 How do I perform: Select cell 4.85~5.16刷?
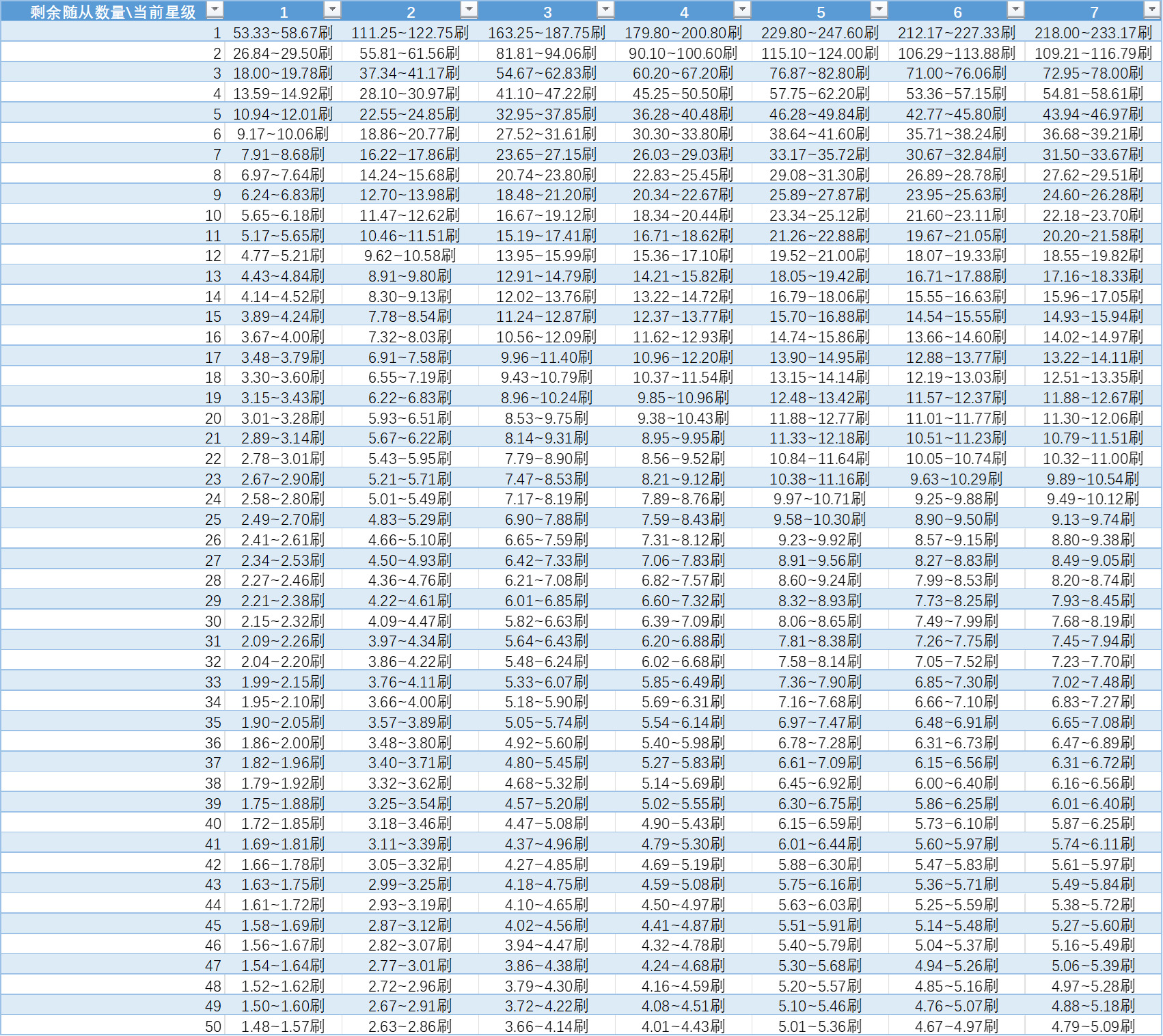point(957,986)
